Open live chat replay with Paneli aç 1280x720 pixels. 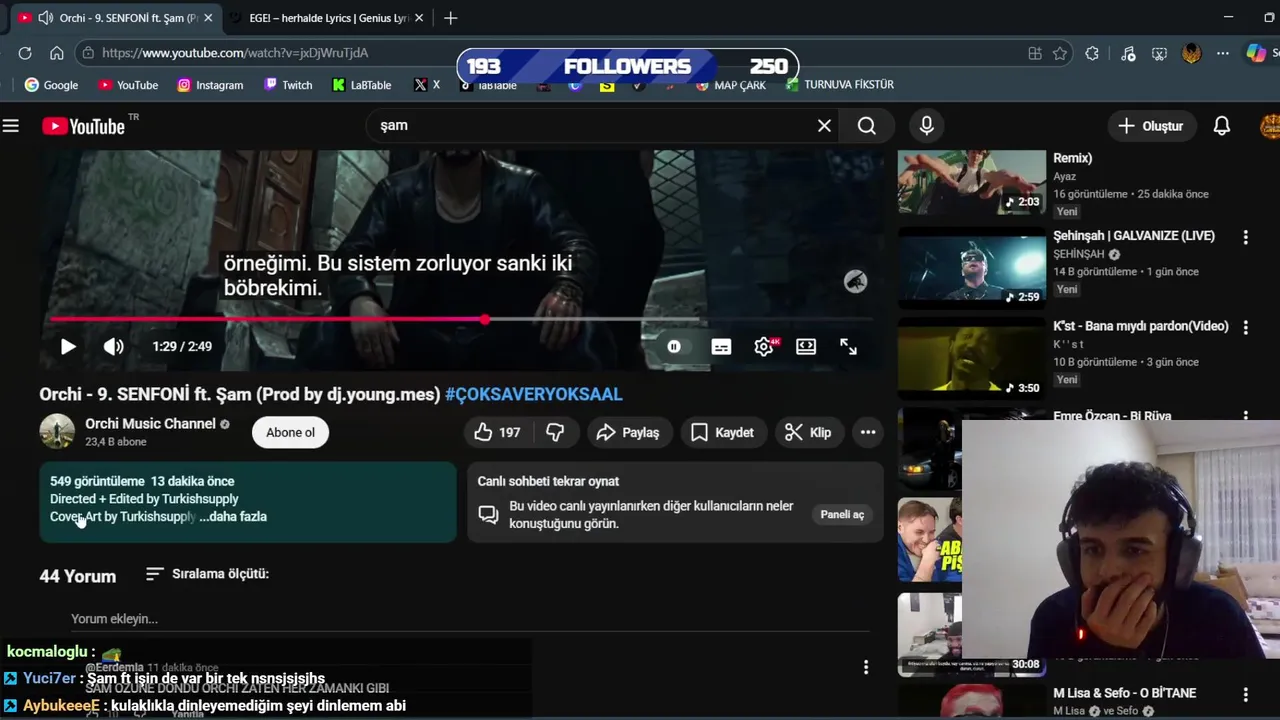click(842, 514)
